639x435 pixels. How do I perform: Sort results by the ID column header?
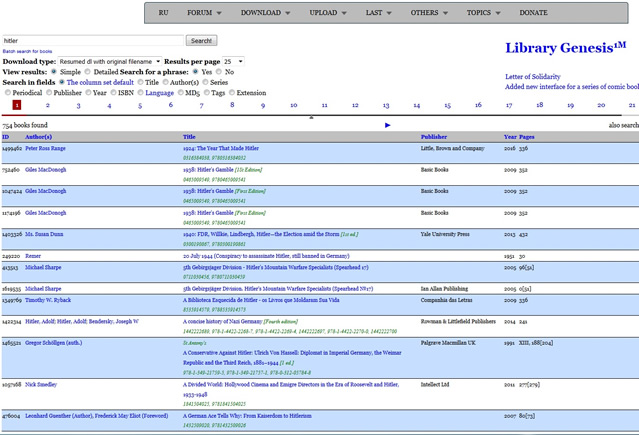(x=5, y=137)
